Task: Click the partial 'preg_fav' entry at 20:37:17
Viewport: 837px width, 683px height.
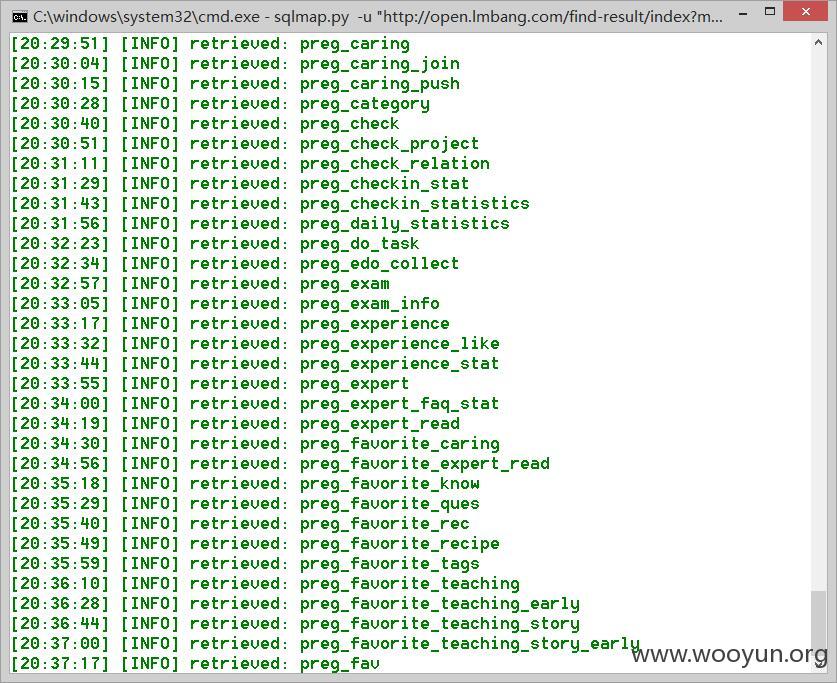Action: pyautogui.click(x=339, y=664)
